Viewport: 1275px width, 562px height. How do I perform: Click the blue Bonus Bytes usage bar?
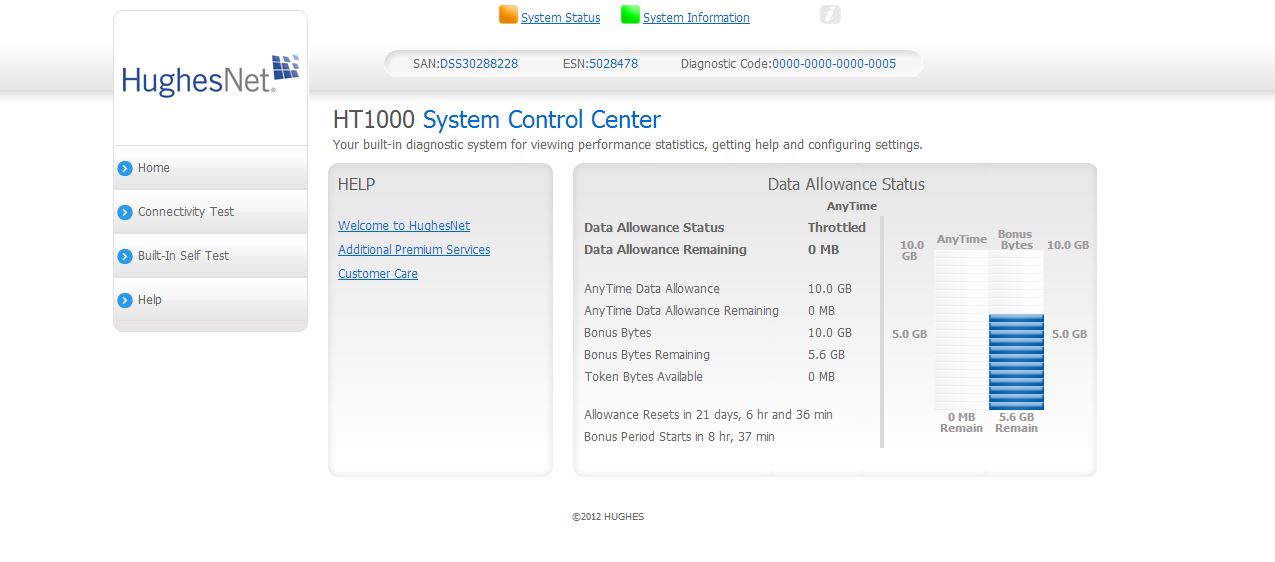[x=1016, y=362]
